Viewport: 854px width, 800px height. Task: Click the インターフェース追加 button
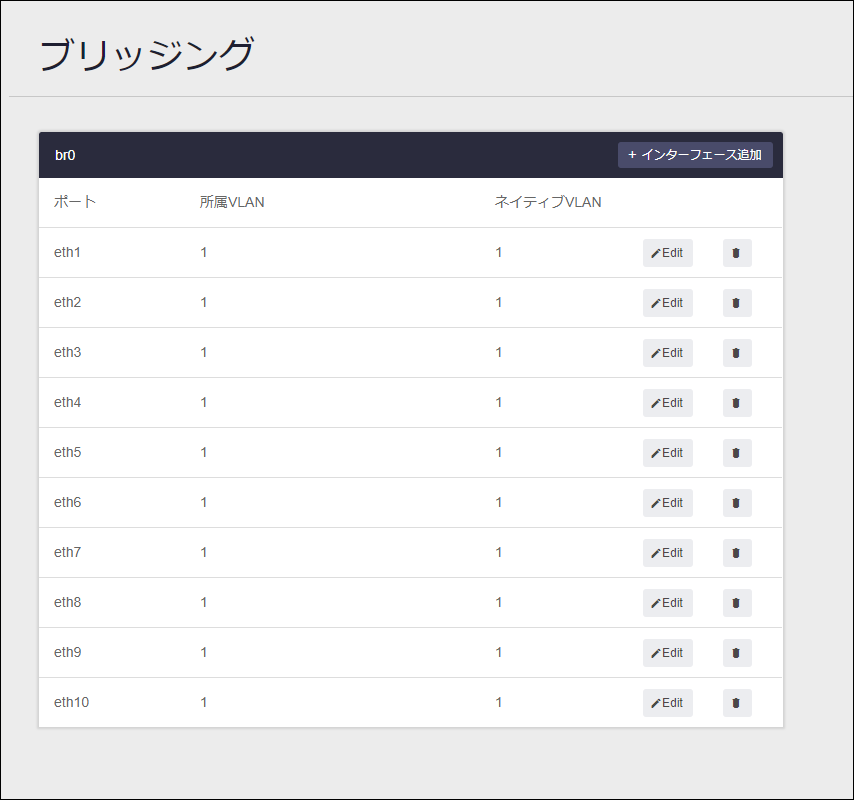pos(695,155)
